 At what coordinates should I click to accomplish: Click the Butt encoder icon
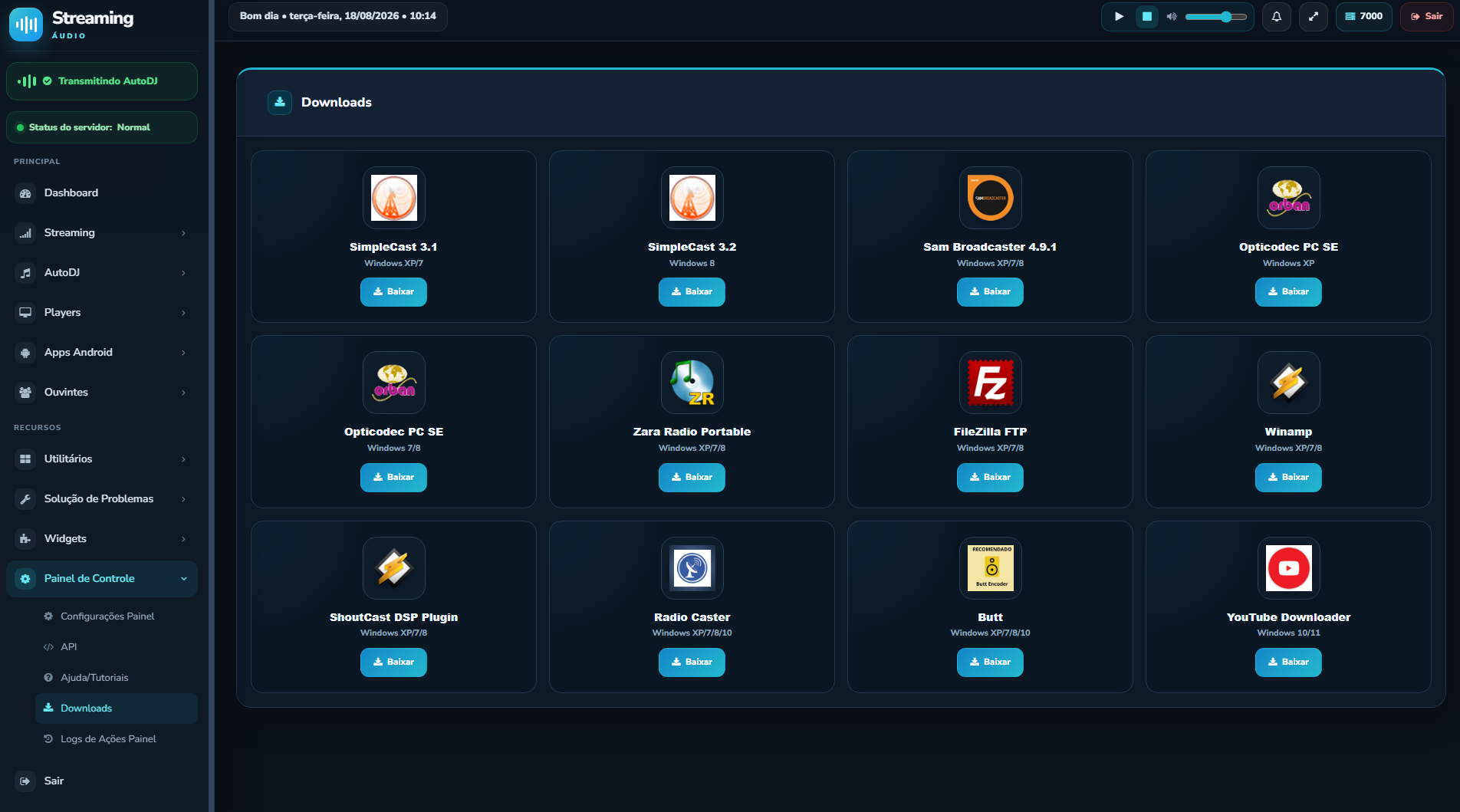[x=991, y=568]
